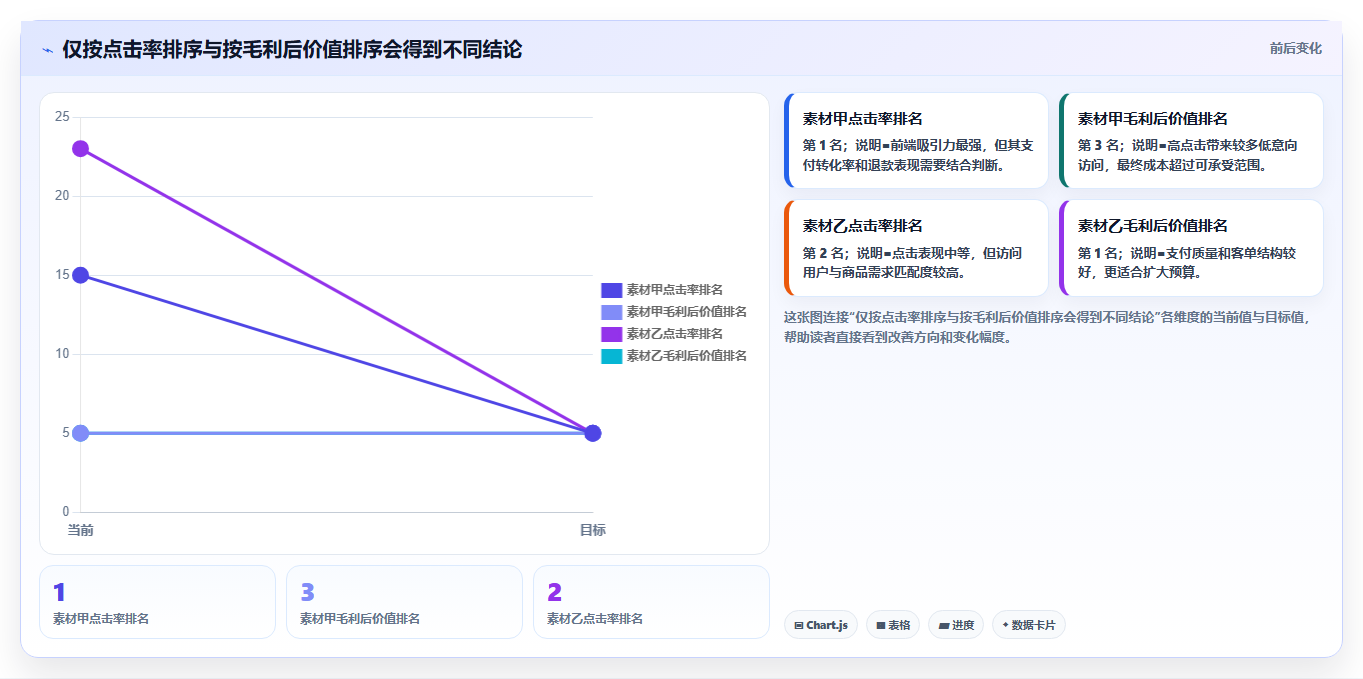The height and width of the screenshot is (679, 1363).
Task: Select the 表格 tag
Action: pos(893,625)
